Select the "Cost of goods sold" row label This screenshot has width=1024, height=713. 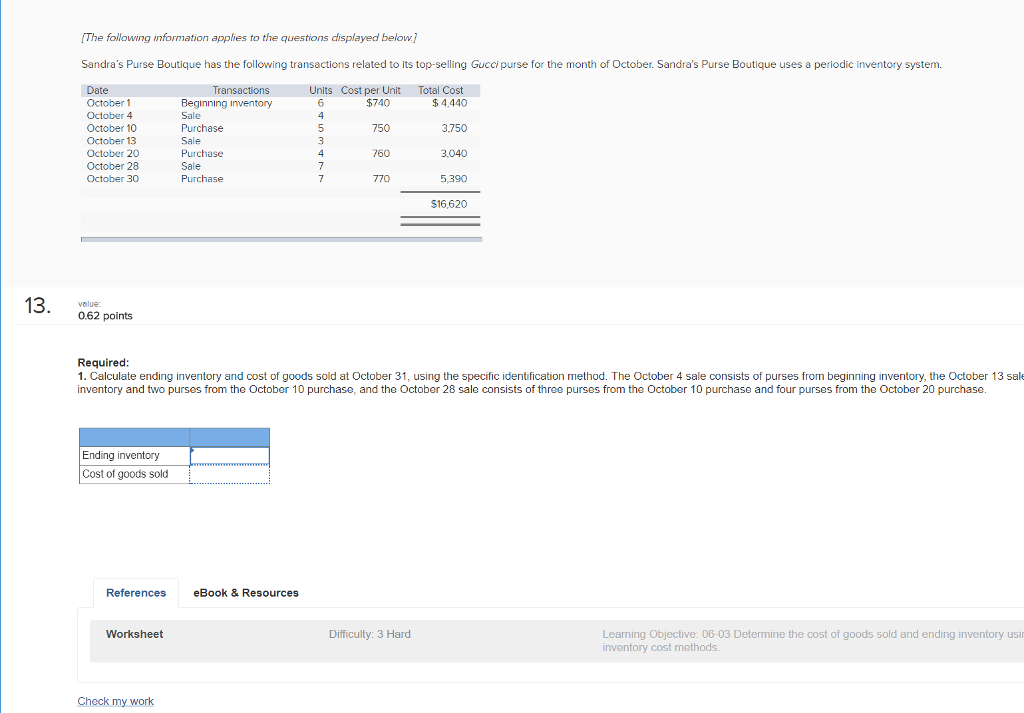pos(125,474)
